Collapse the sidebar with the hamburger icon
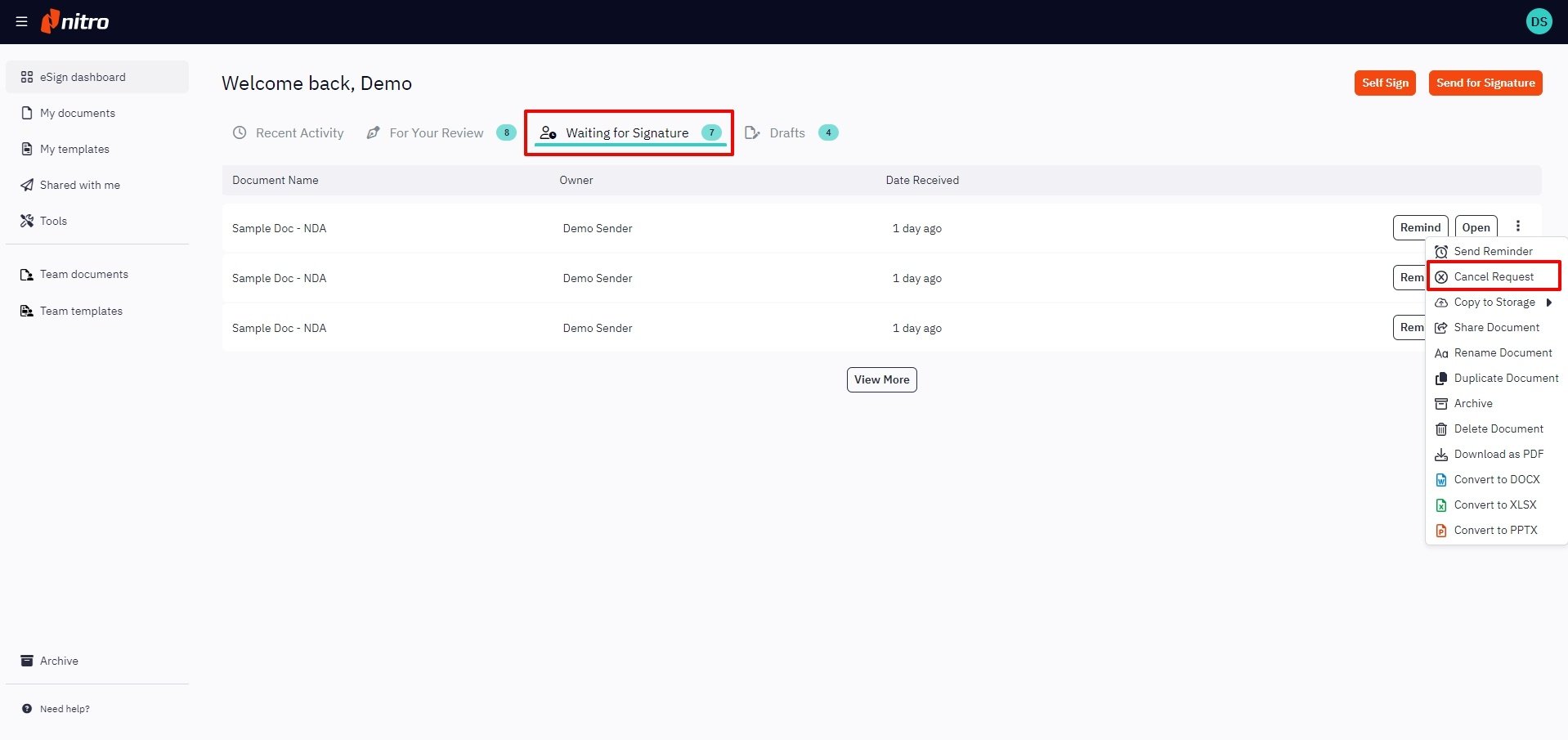This screenshot has height=740, width=1568. (21, 21)
